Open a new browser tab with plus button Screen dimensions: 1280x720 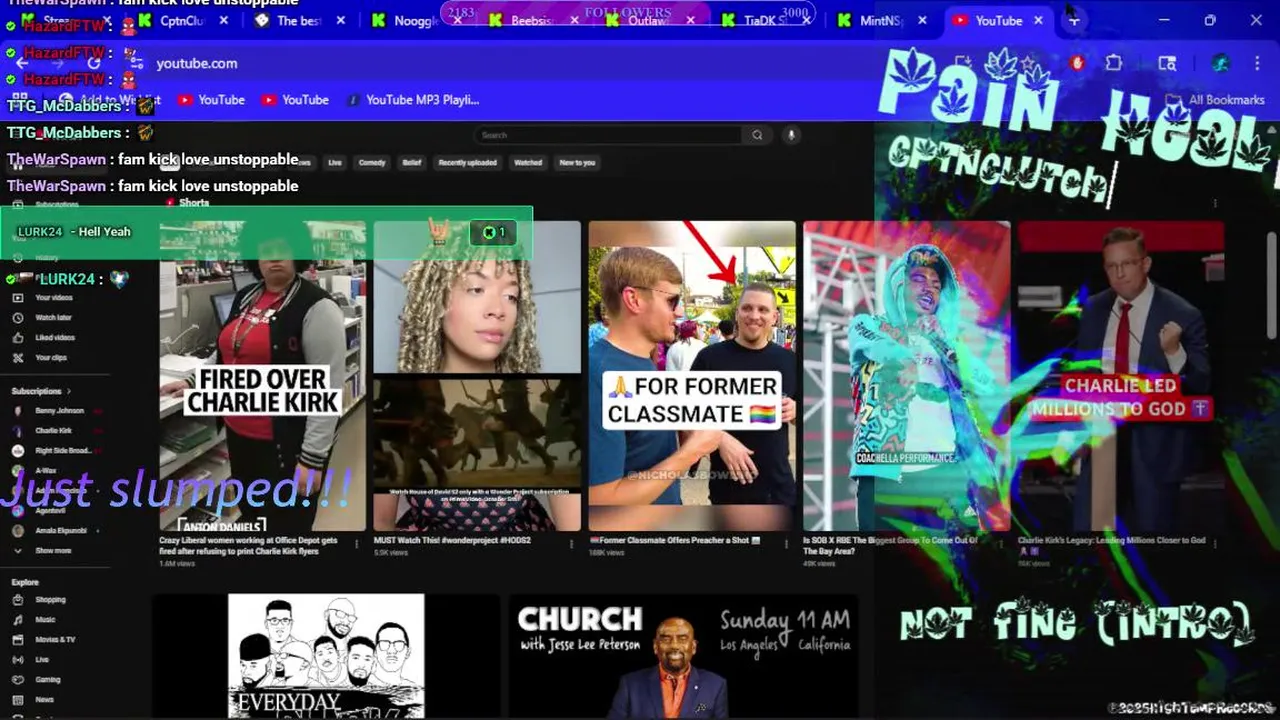pyautogui.click(x=1073, y=20)
